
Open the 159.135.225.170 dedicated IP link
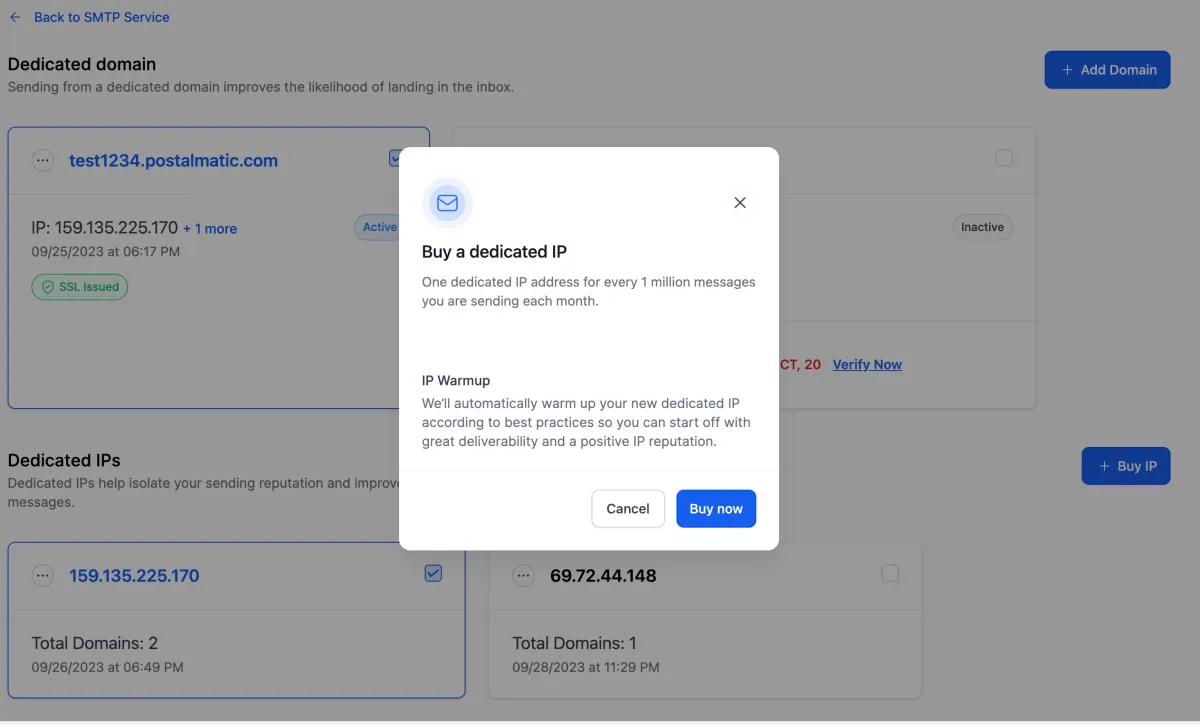click(x=134, y=575)
